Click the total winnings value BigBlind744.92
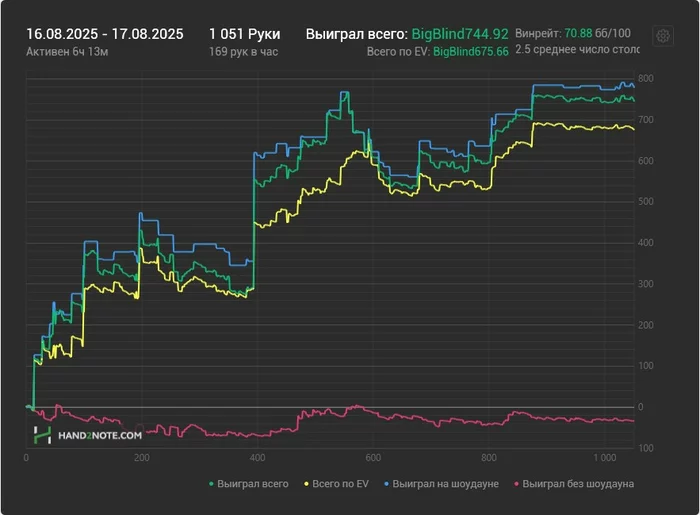The image size is (700, 515). 460,34
